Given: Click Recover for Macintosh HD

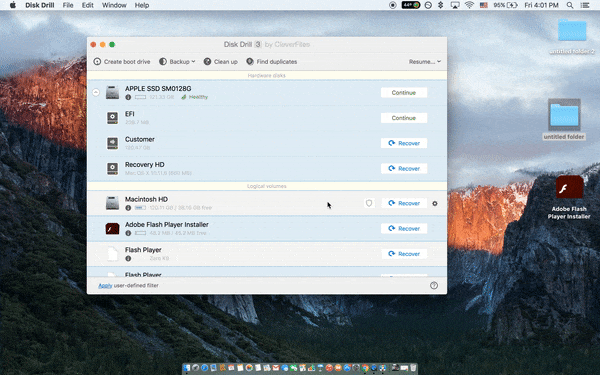Looking at the screenshot, I should point(404,203).
